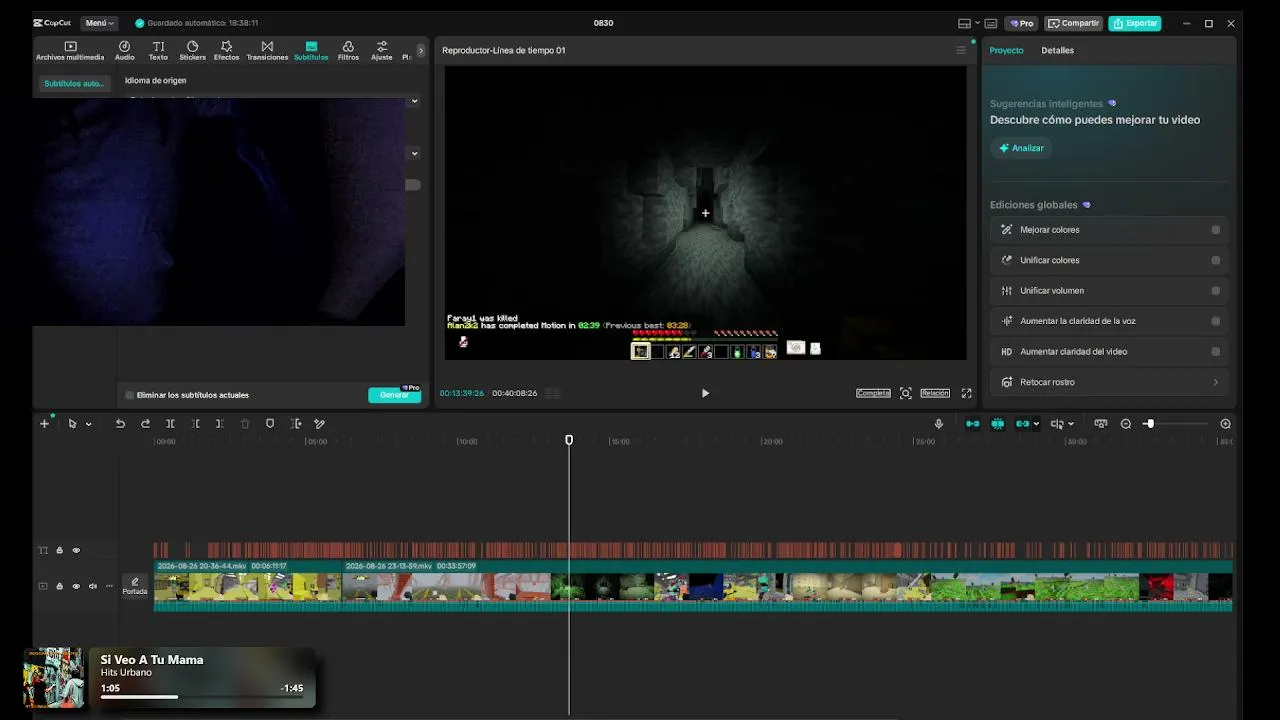Expand pointer tool mode dropdown arrow
Image resolution: width=1280 pixels, height=720 pixels.
tap(88, 424)
